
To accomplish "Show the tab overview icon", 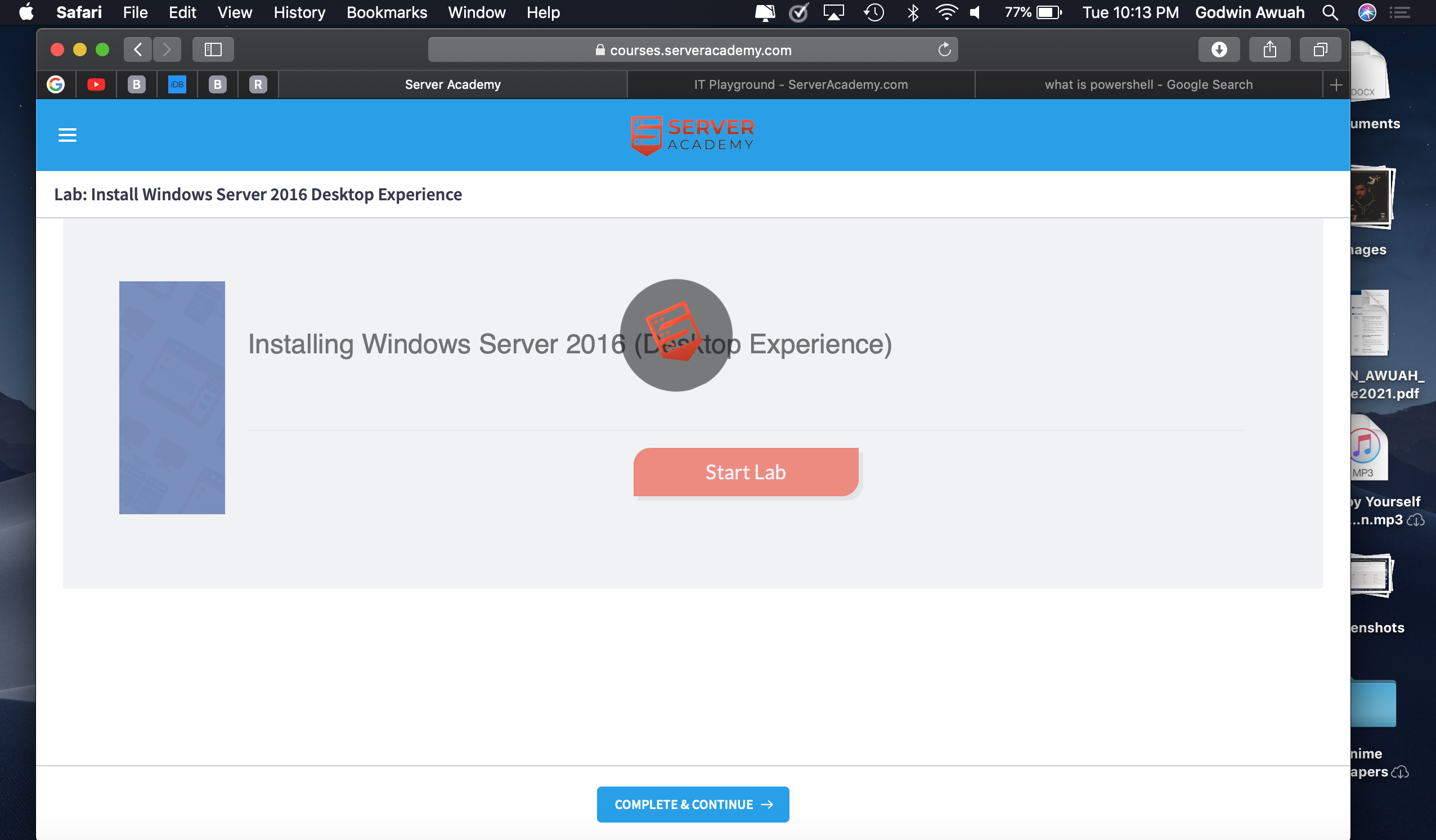I will [1320, 50].
